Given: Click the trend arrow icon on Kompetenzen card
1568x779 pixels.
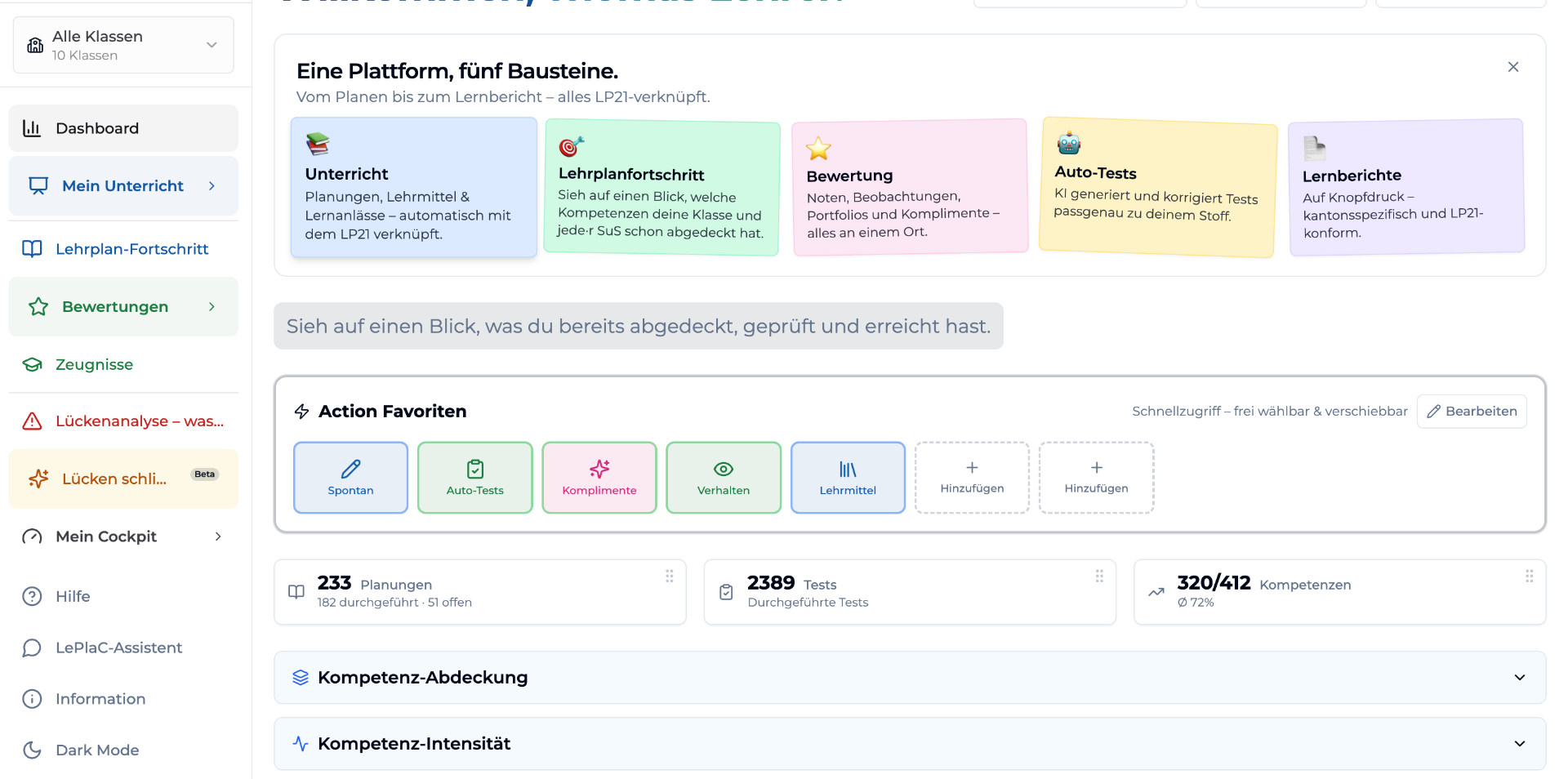Looking at the screenshot, I should [x=1156, y=592].
